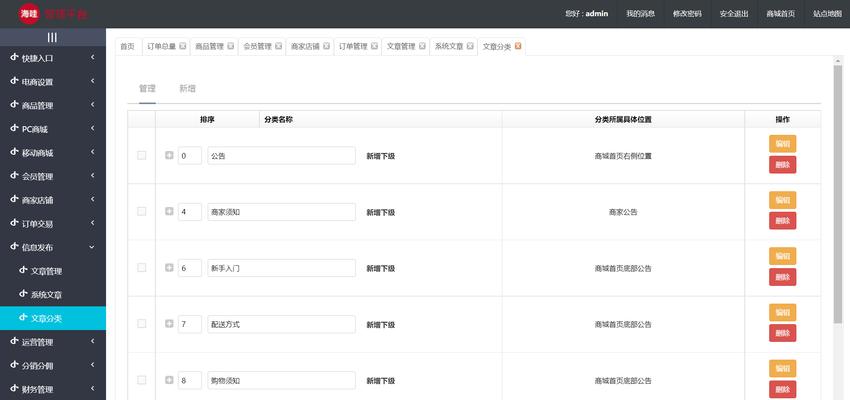Tick the checkbox for the 商家须知 row
This screenshot has width=850, height=400.
141,211
